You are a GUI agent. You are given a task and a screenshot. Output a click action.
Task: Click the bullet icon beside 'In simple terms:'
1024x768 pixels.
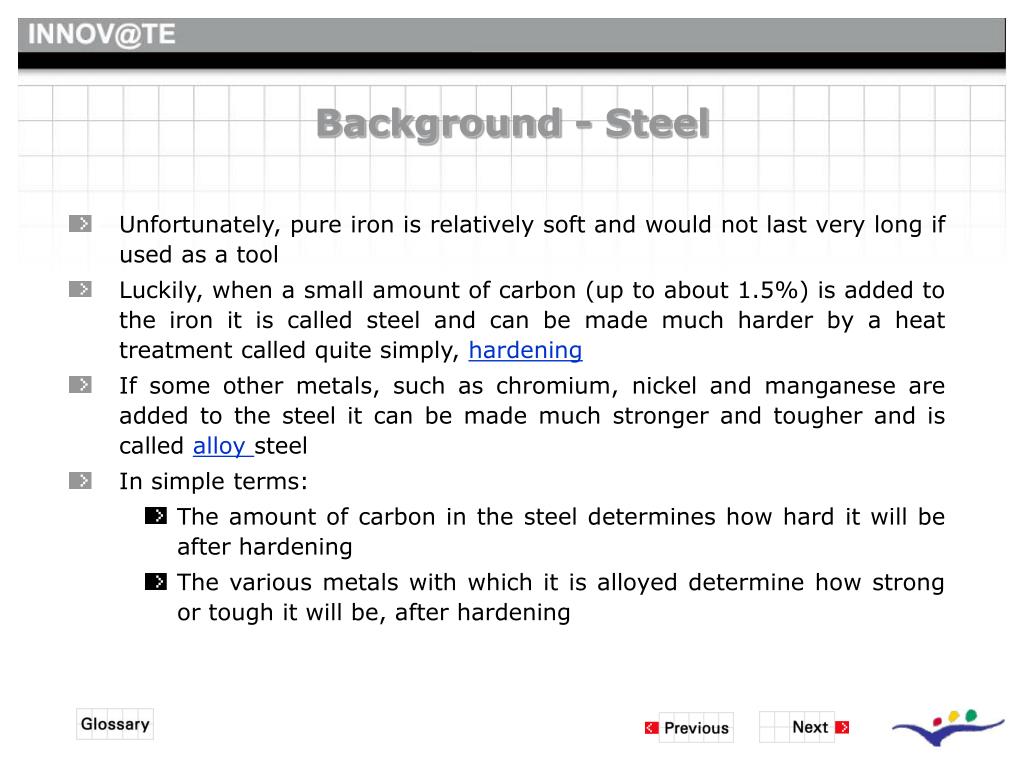click(80, 481)
